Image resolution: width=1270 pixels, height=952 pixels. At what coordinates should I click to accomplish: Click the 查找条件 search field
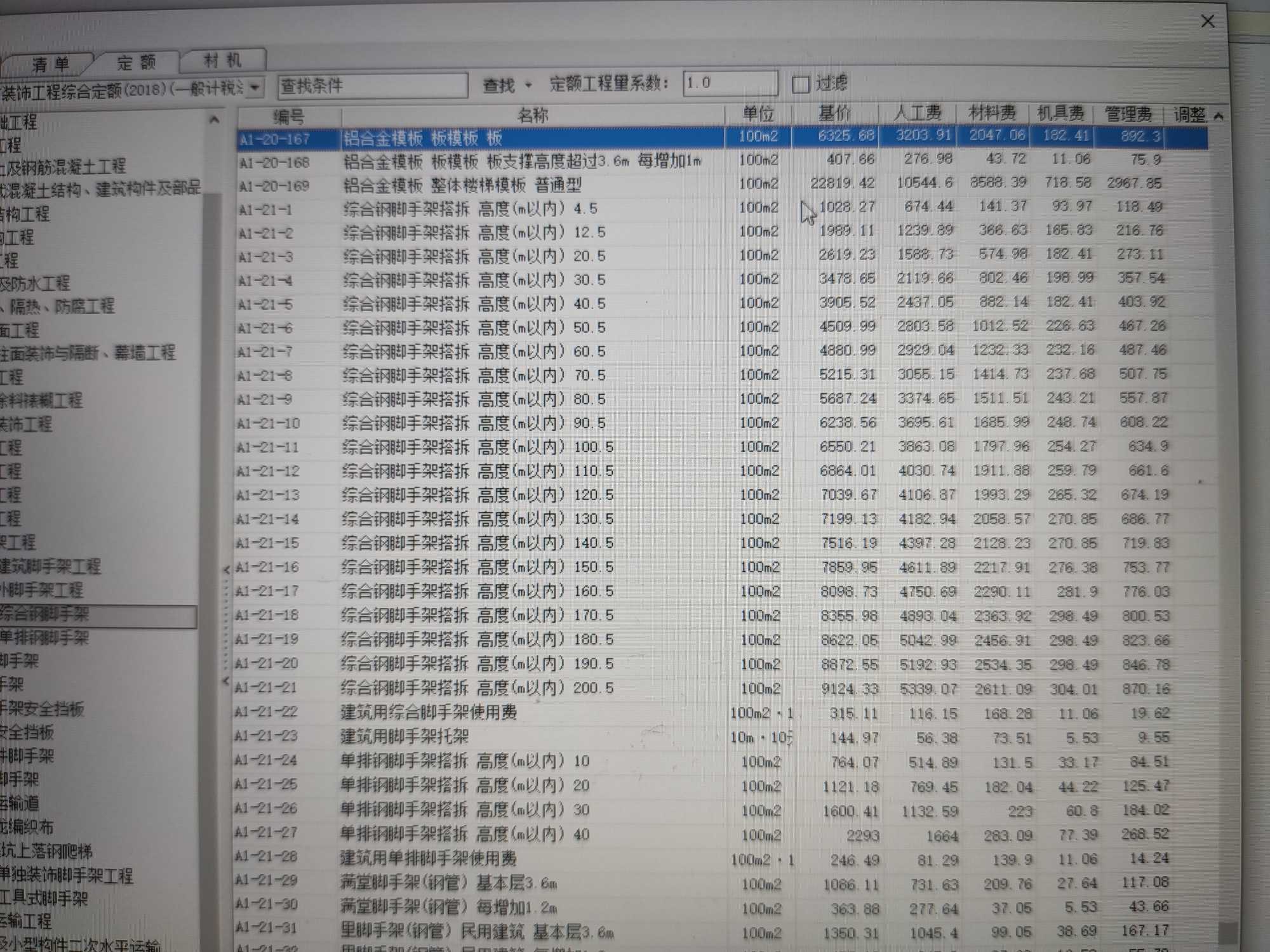point(373,86)
